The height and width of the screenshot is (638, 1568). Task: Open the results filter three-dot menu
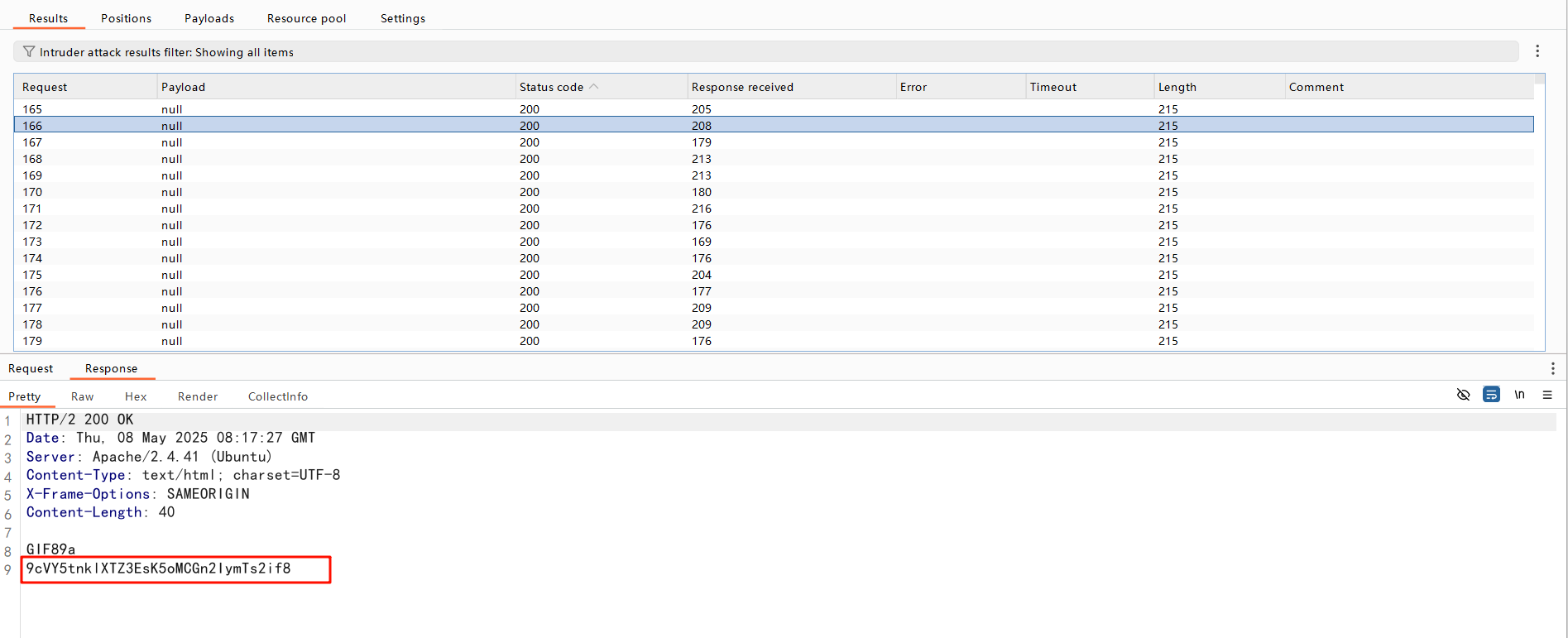(x=1537, y=51)
